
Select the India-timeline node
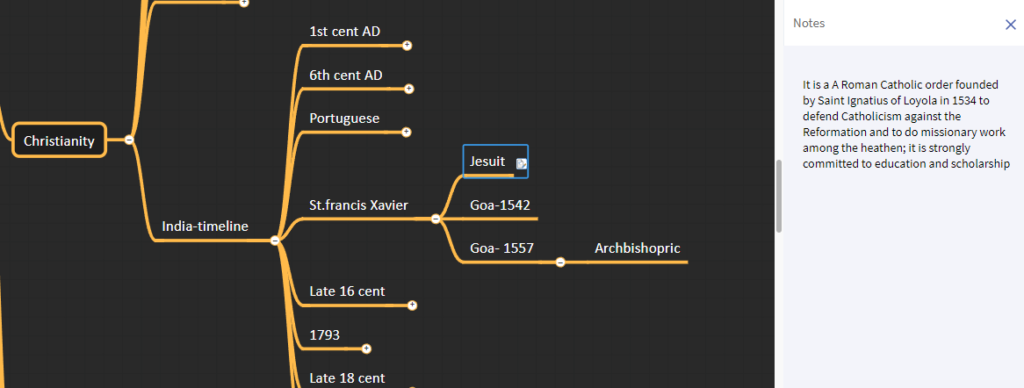tap(205, 227)
